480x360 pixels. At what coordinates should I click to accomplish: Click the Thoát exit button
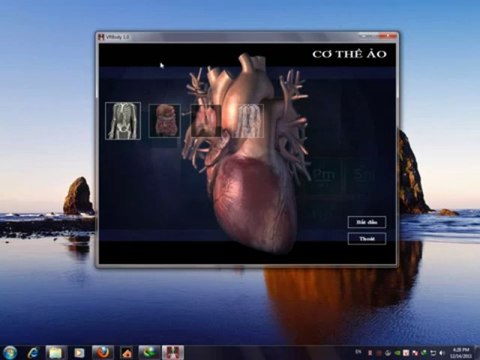367,239
